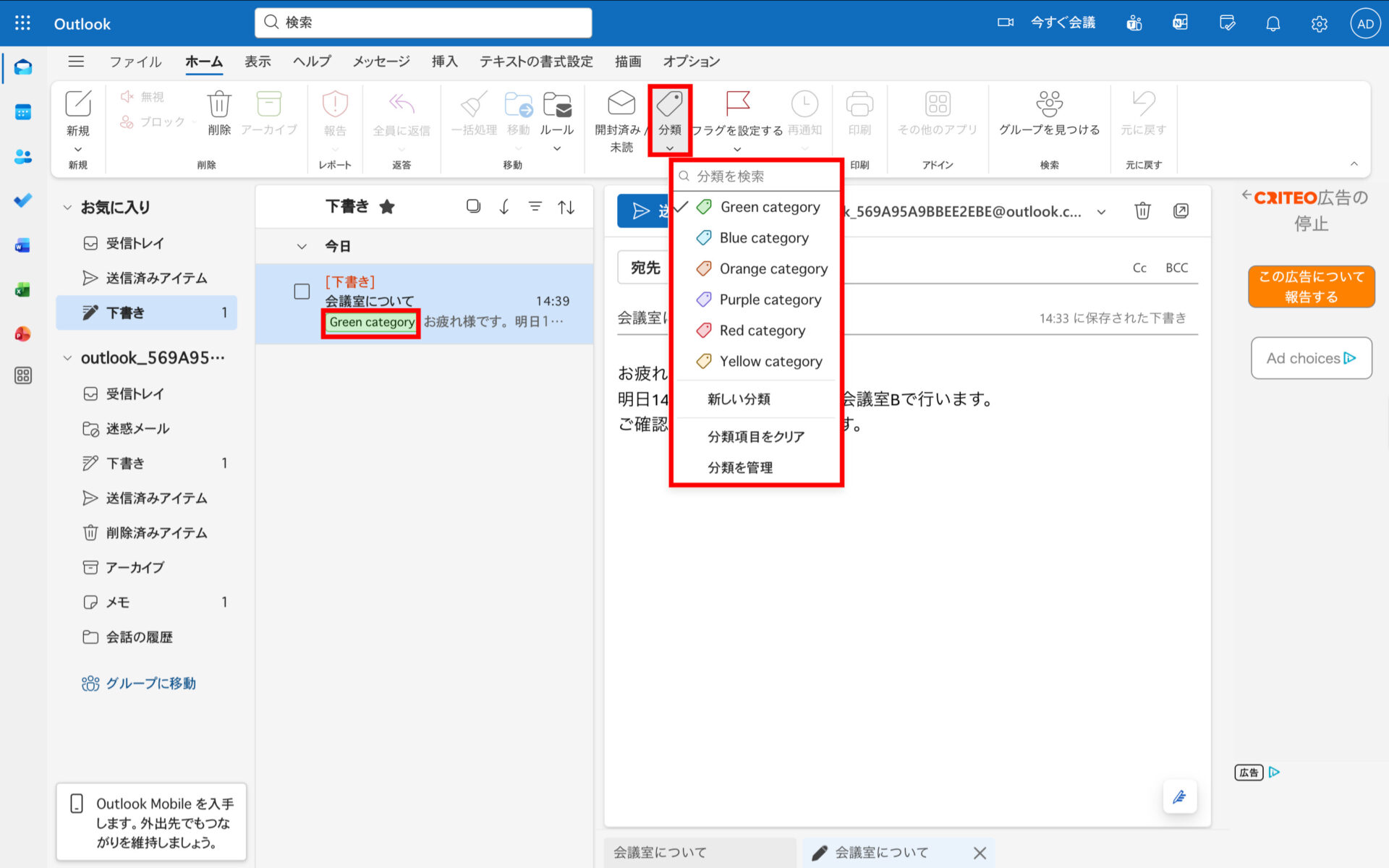Viewport: 1389px width, 868px height.
Task: Archive the message with アーカイブ icon
Action: pyautogui.click(x=268, y=116)
